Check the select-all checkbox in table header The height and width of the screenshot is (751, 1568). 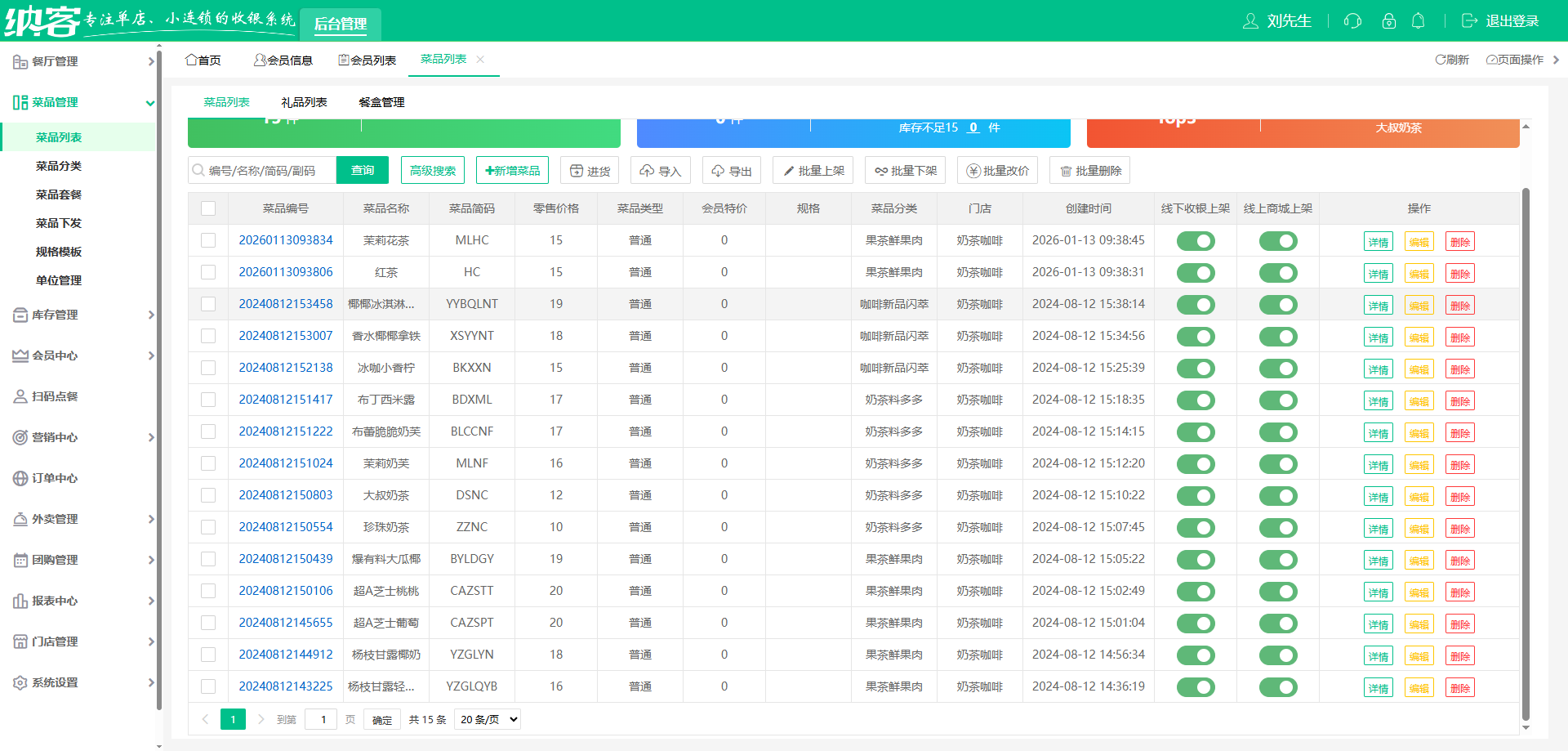[208, 208]
